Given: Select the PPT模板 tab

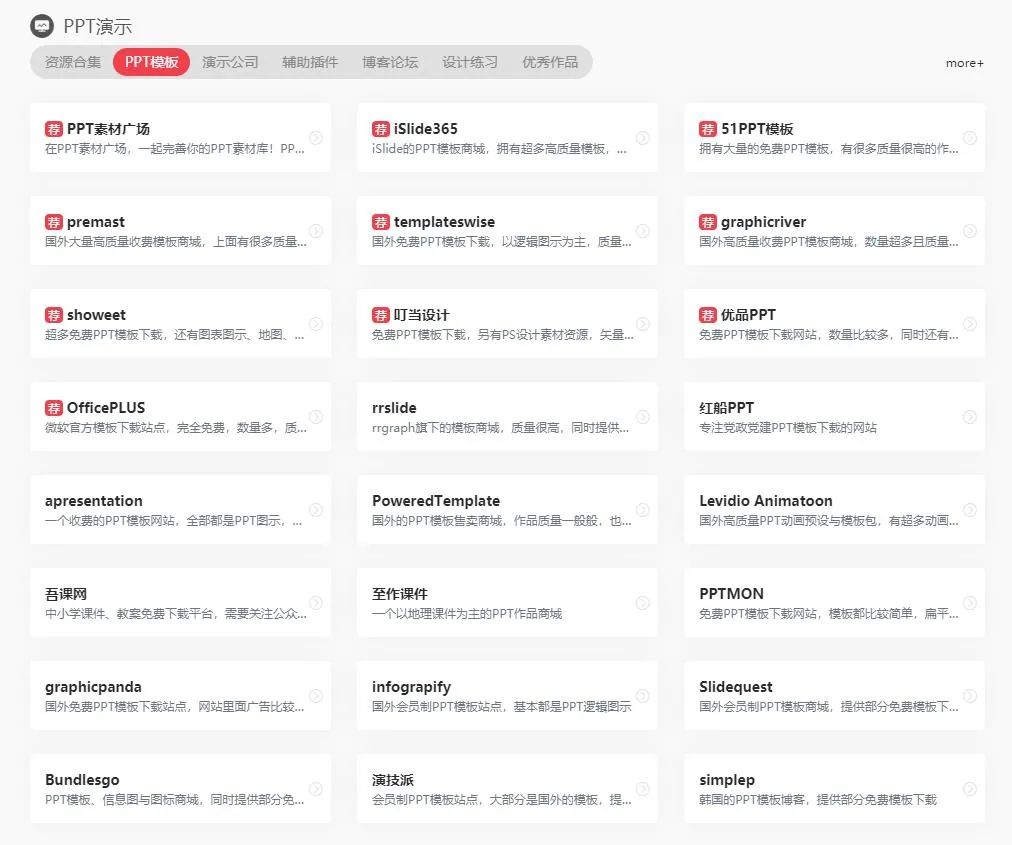Looking at the screenshot, I should [152, 62].
